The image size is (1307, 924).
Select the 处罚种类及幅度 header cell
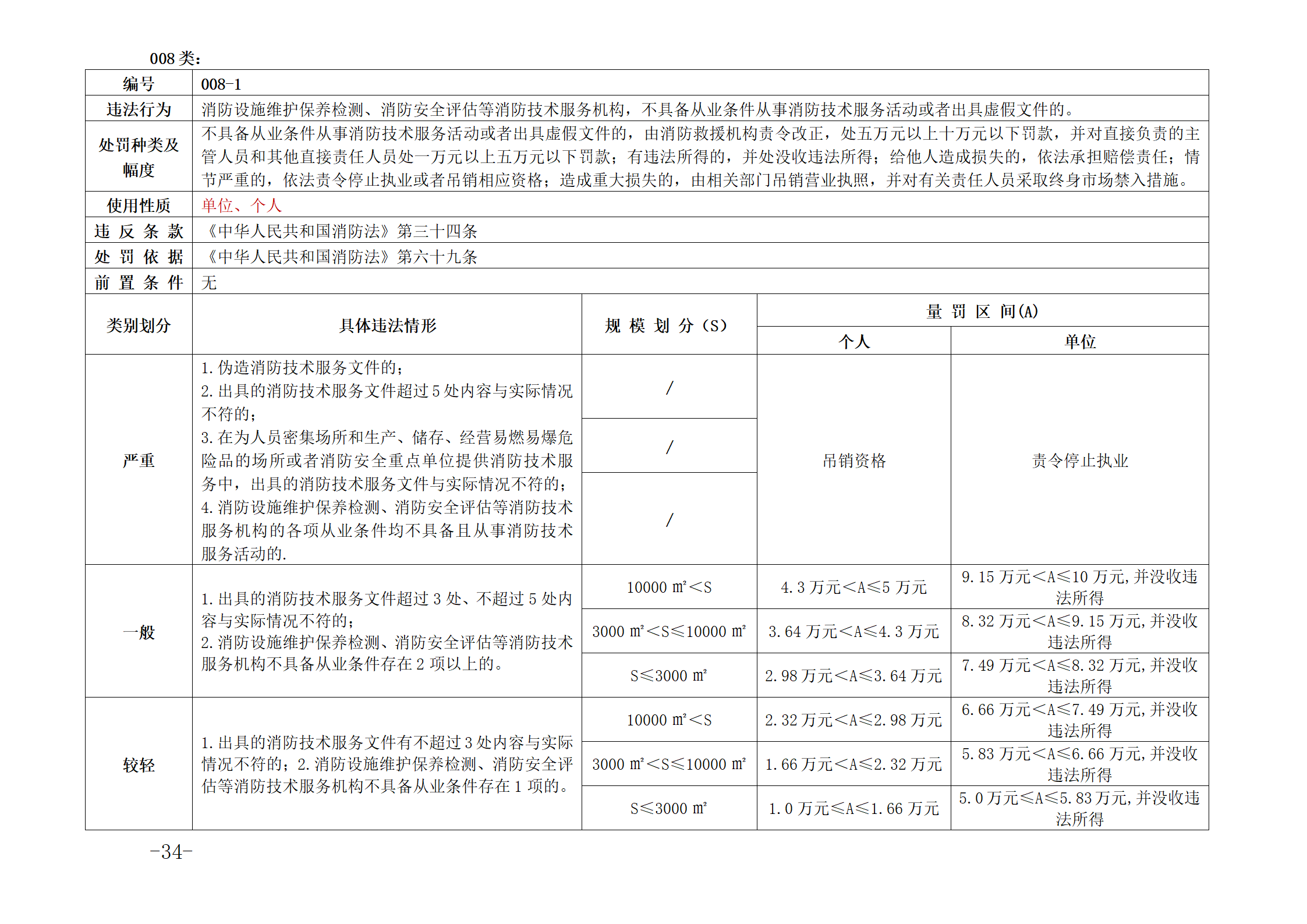[x=139, y=157]
